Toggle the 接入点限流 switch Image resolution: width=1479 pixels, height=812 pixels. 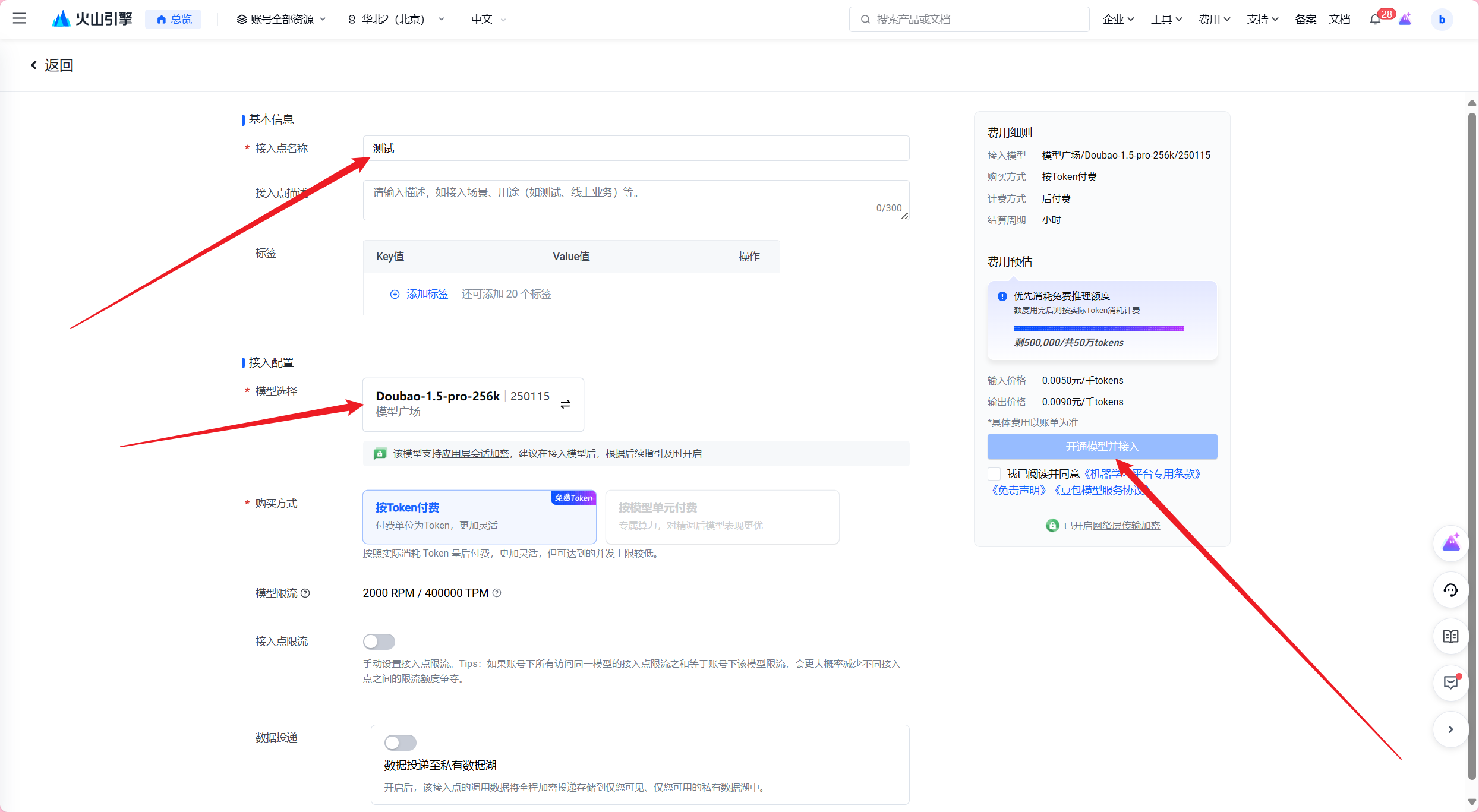tap(379, 642)
